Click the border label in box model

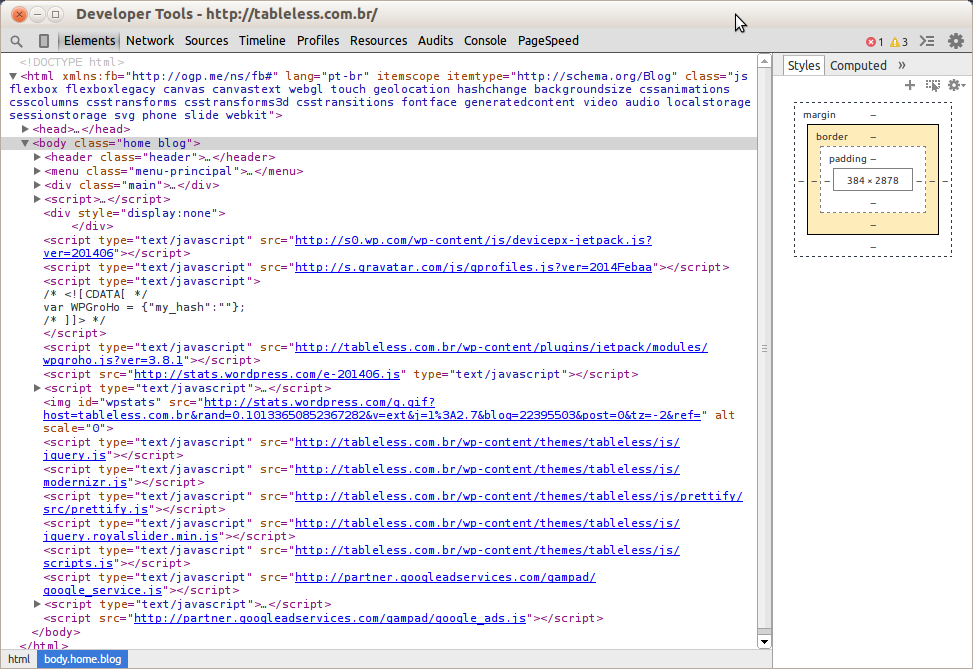click(832, 137)
